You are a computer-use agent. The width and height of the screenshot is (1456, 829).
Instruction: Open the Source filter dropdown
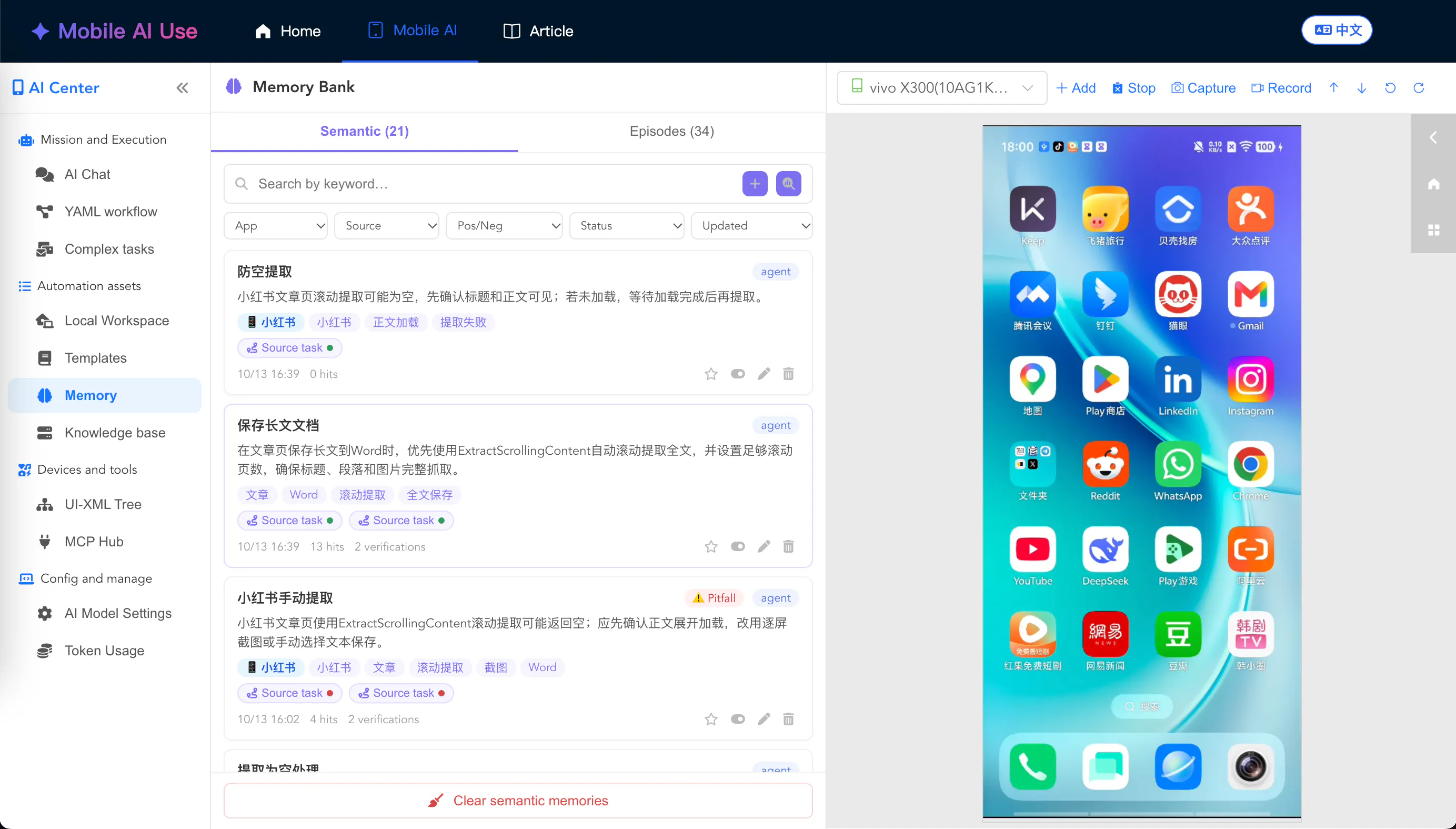386,225
